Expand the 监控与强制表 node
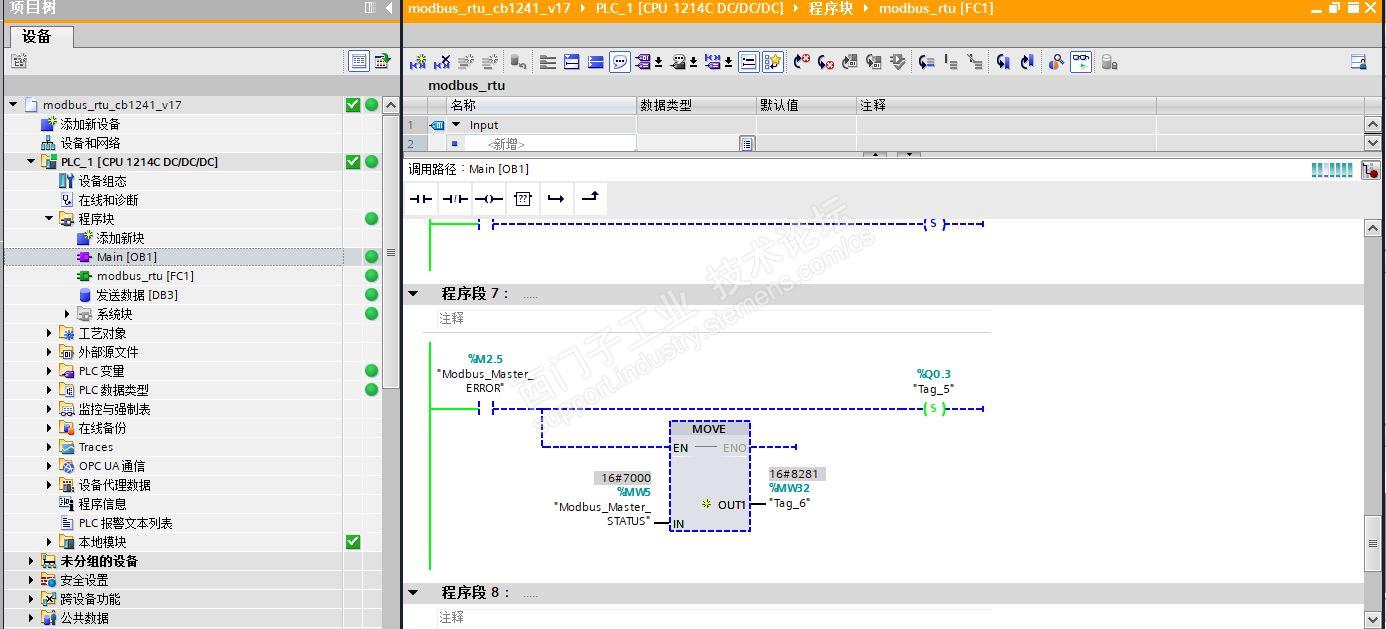The image size is (1386, 629). pyautogui.click(x=49, y=409)
